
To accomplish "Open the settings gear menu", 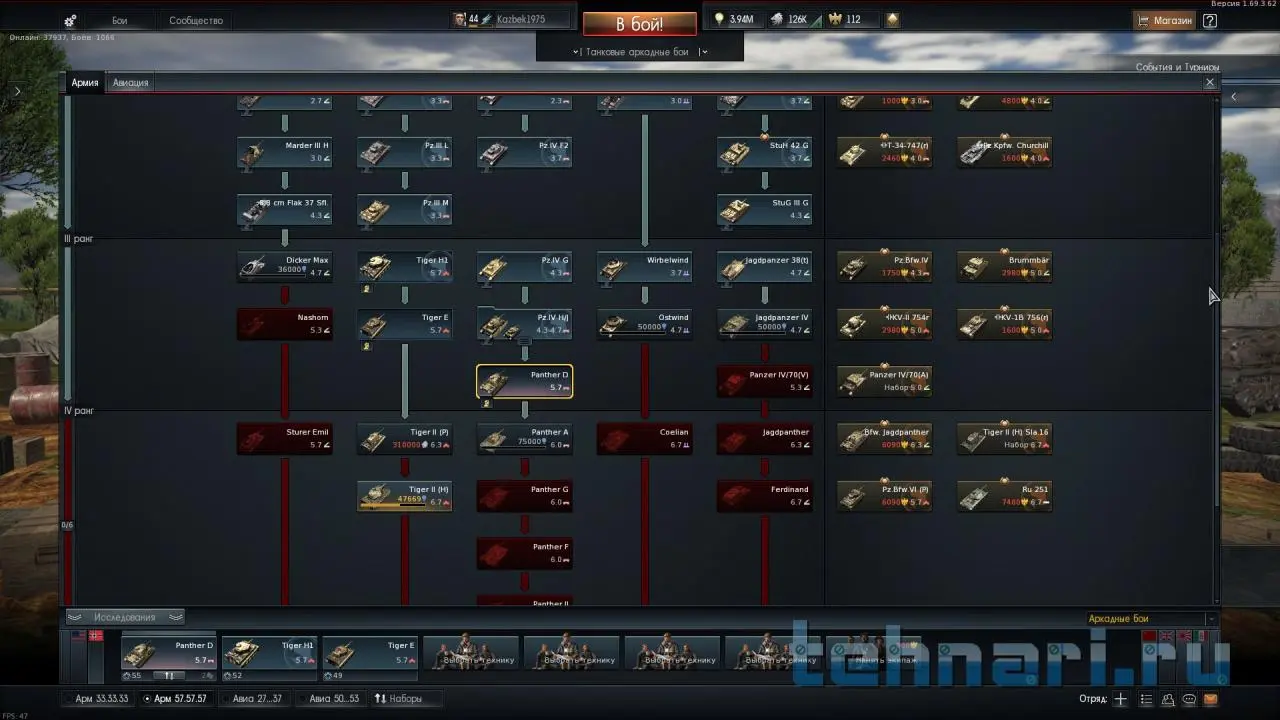I will (70, 20).
